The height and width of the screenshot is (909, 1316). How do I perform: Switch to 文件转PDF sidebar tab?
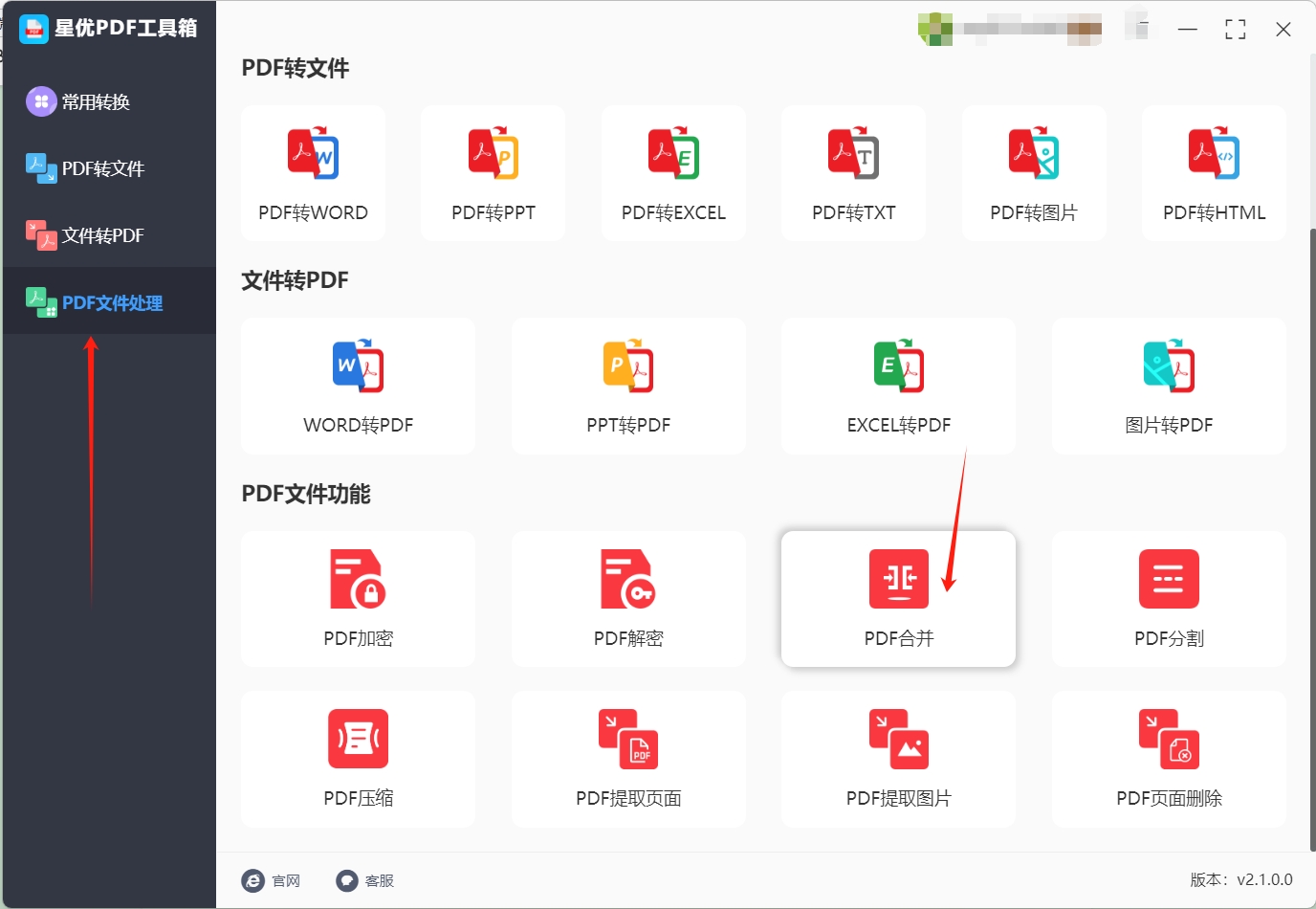[109, 235]
